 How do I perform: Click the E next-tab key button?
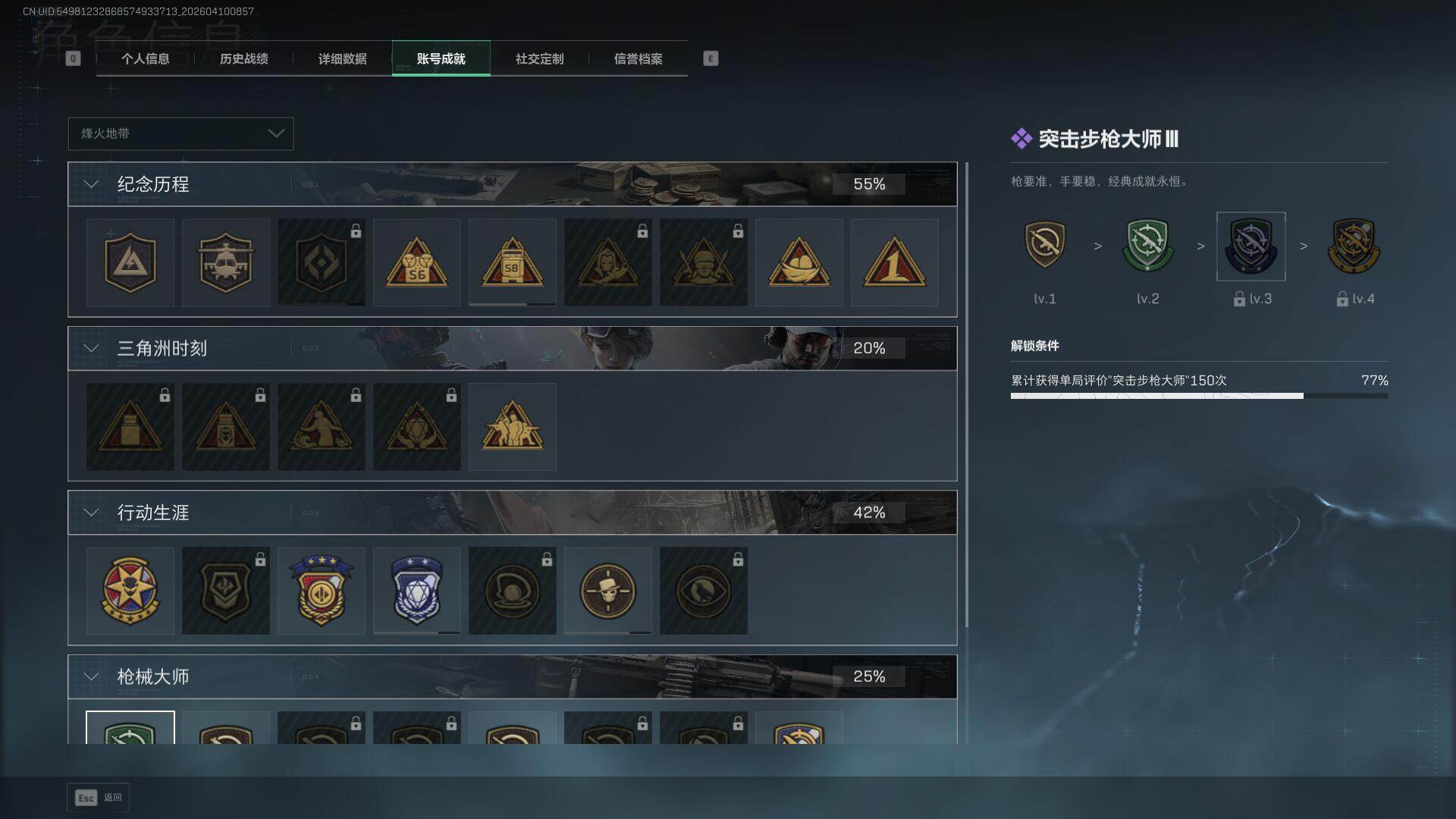(x=711, y=58)
